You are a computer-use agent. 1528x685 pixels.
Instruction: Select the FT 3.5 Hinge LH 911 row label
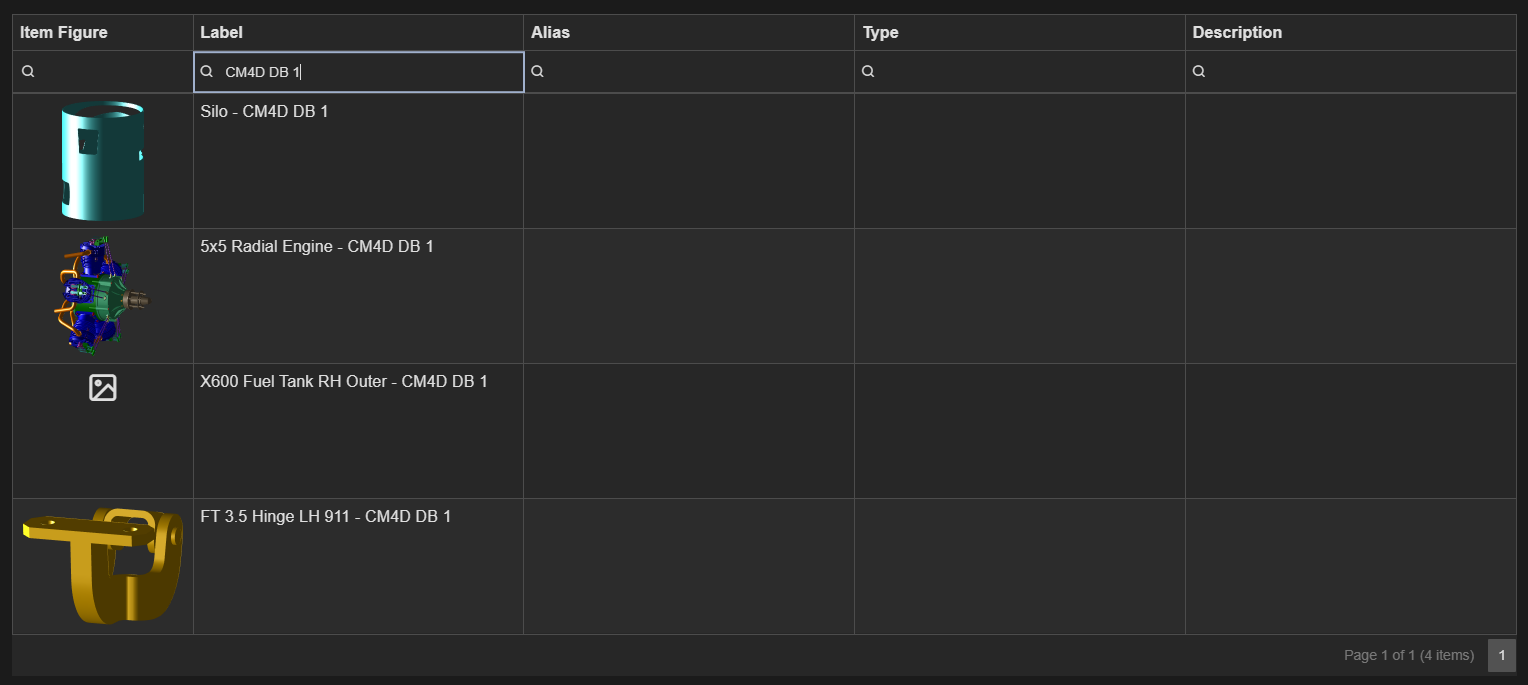(x=326, y=516)
